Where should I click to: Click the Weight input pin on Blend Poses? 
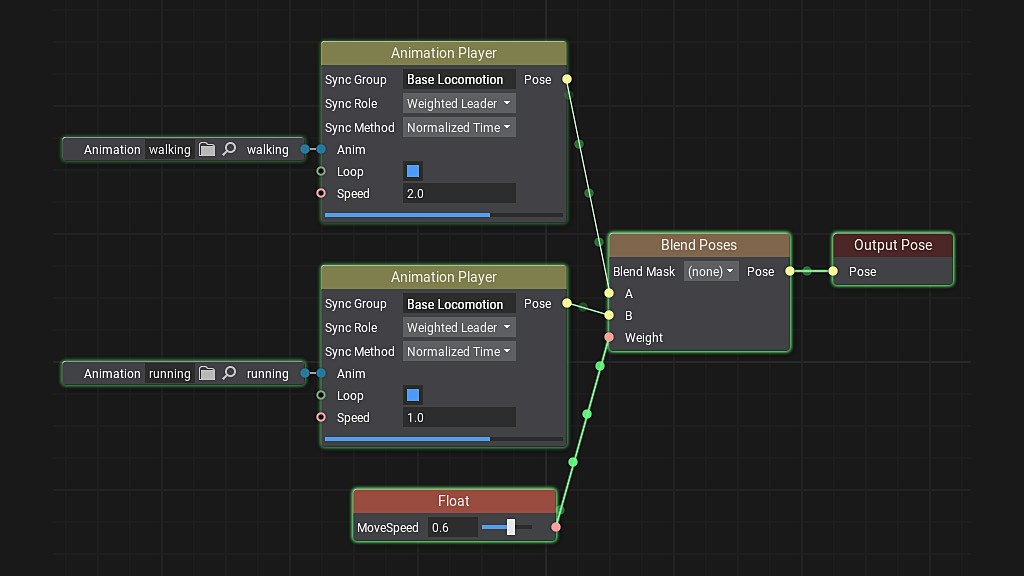[609, 337]
